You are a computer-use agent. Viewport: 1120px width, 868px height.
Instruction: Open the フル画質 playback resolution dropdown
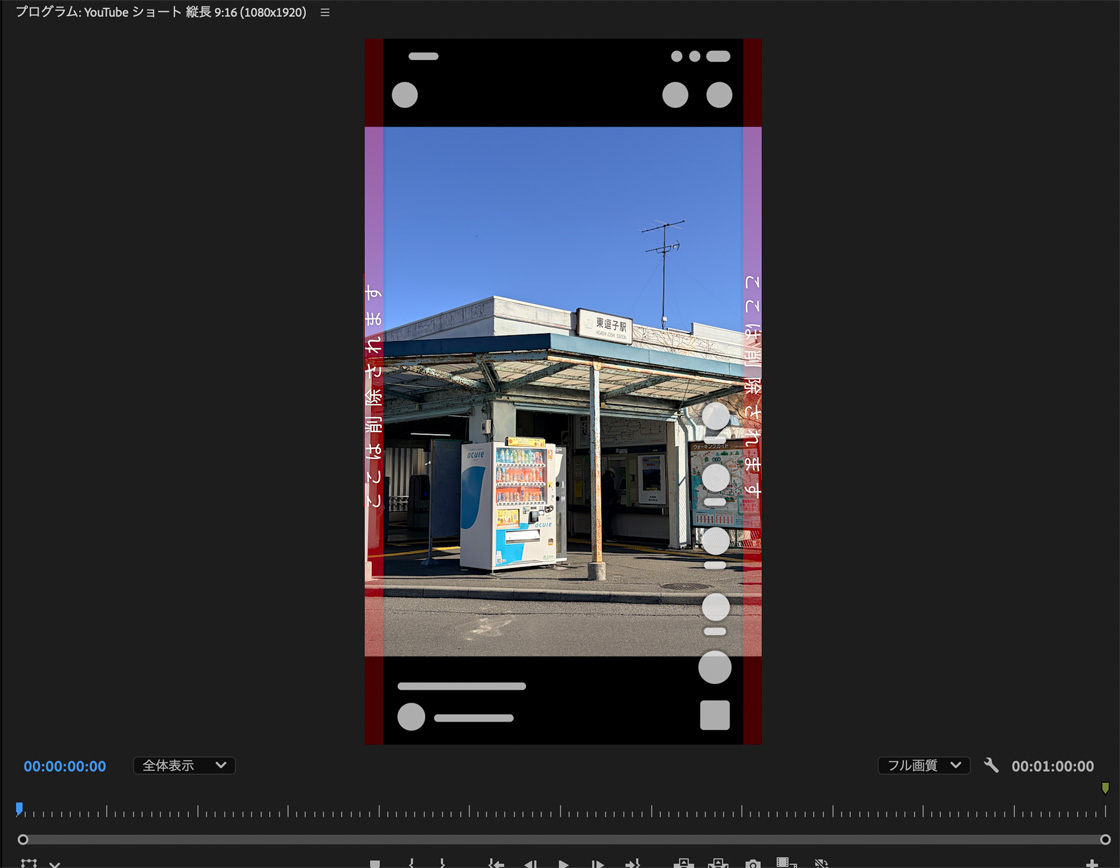(923, 766)
